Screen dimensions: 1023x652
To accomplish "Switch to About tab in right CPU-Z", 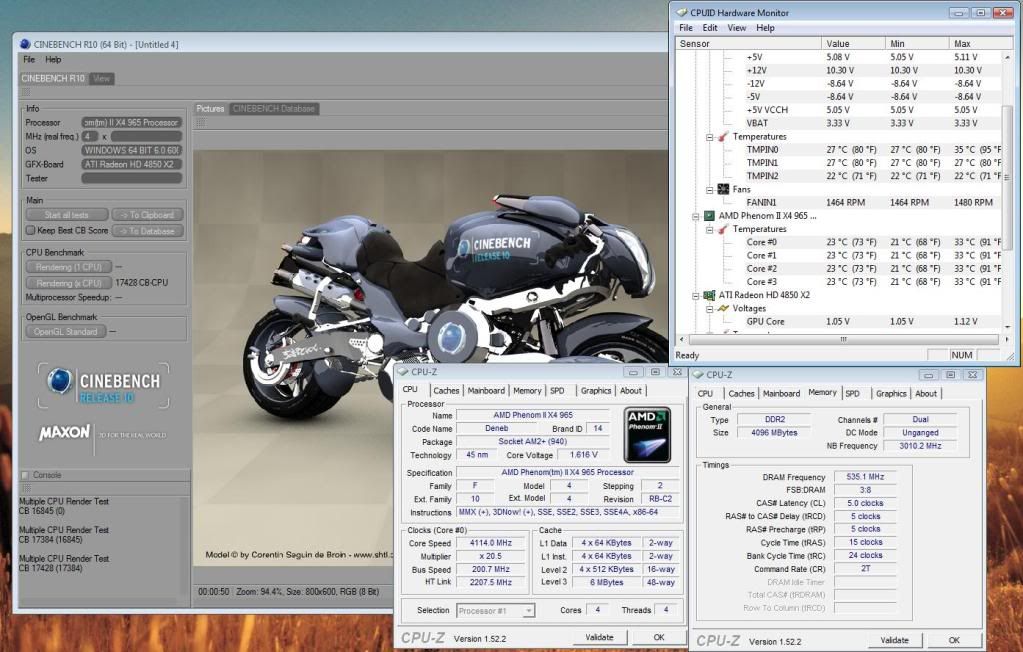I will tap(926, 394).
